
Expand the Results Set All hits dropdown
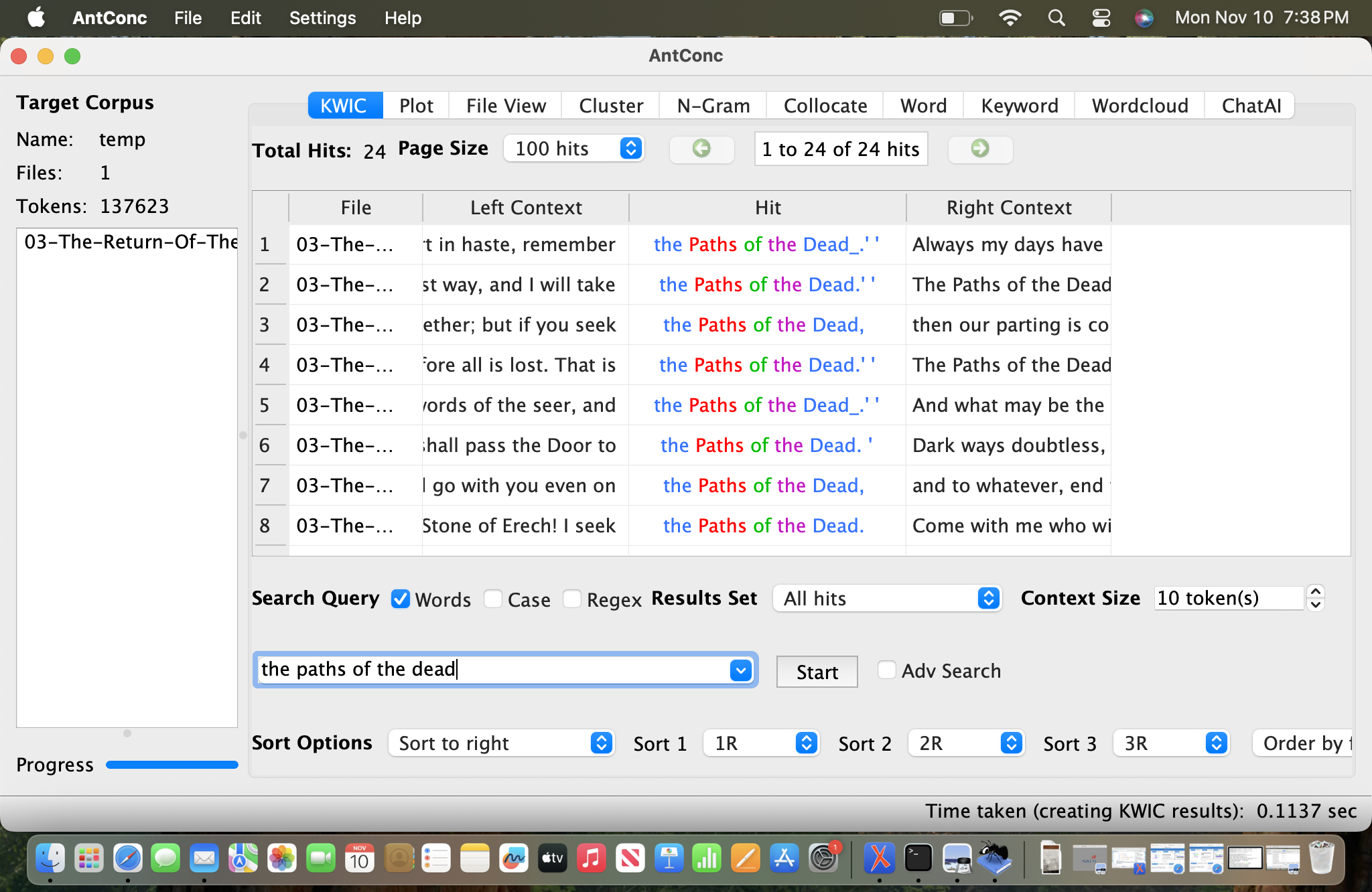887,599
